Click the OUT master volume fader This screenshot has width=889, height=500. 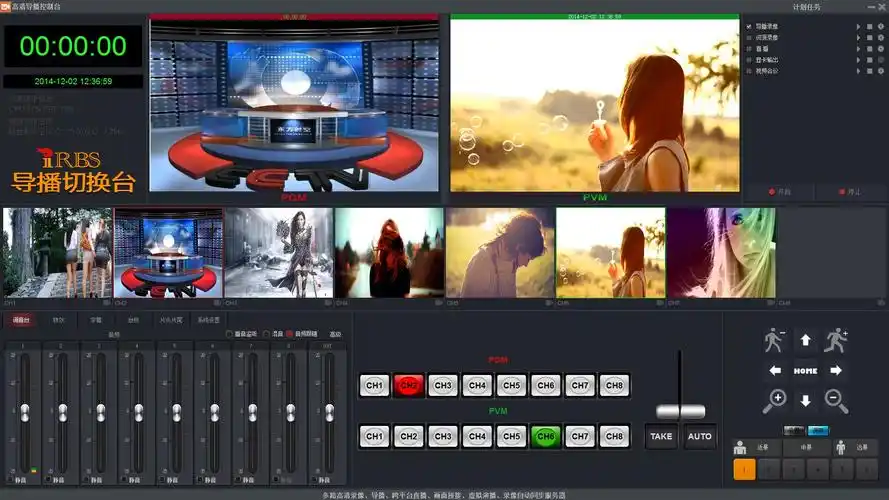point(327,412)
